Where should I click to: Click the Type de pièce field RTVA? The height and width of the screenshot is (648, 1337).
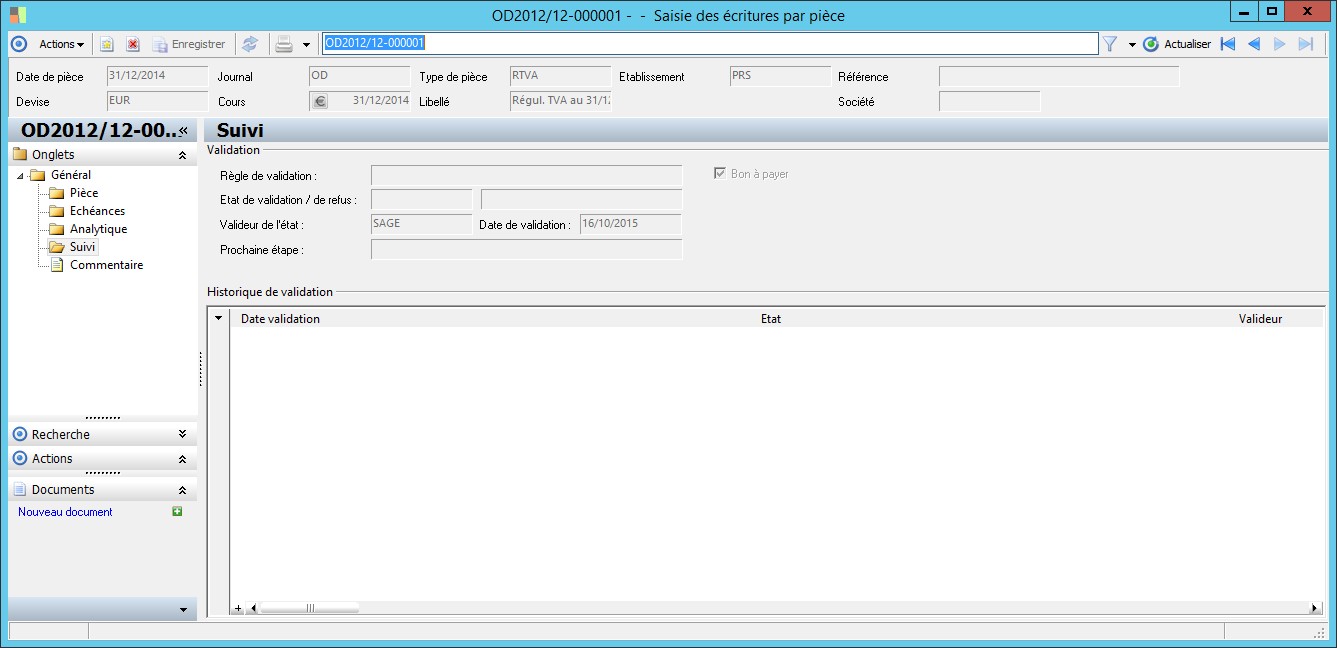pyautogui.click(x=560, y=76)
